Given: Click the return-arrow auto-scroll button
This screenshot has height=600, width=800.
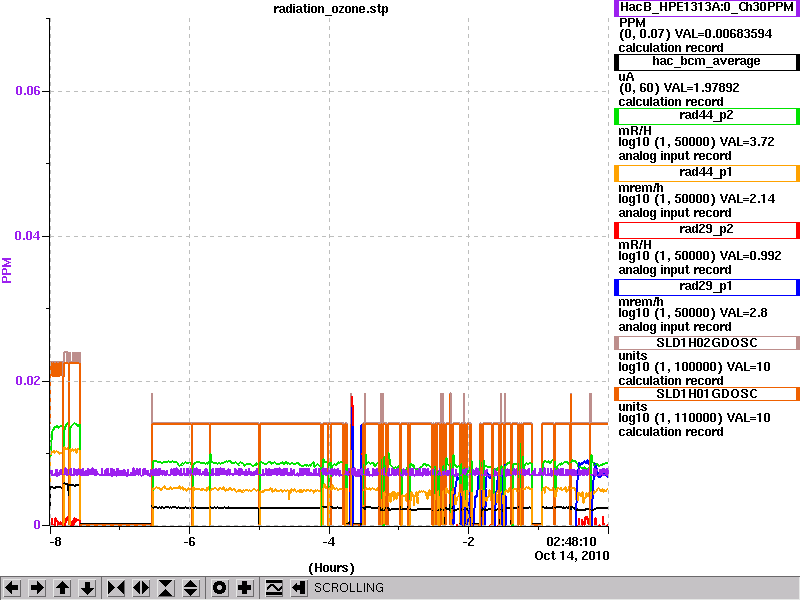Looking at the screenshot, I should (299, 588).
